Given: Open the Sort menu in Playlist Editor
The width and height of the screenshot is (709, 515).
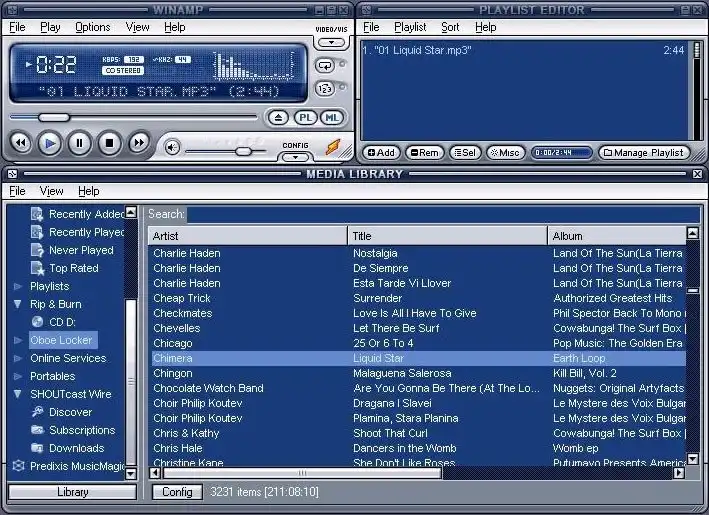Looking at the screenshot, I should pos(450,27).
